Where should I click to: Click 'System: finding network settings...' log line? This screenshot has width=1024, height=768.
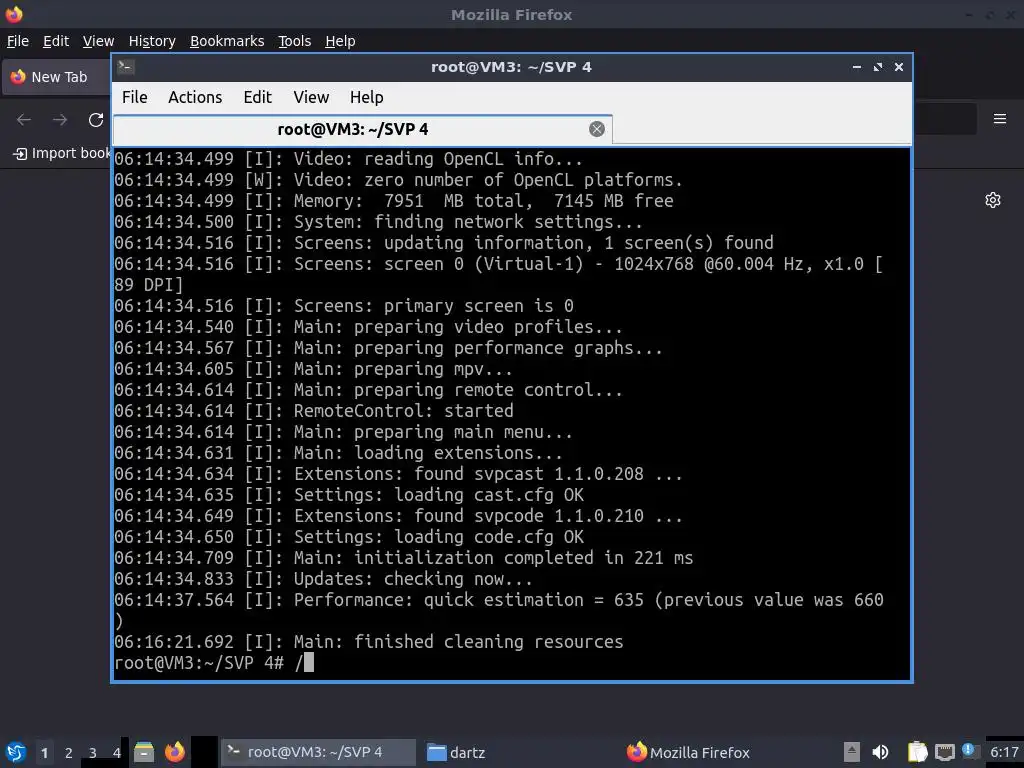pos(378,222)
